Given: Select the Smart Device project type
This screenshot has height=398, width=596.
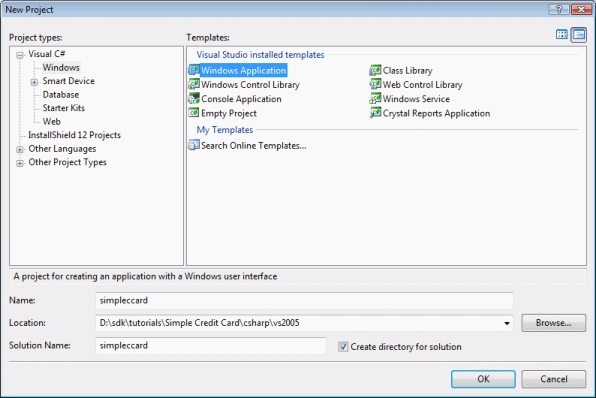Looking at the screenshot, I should pos(68,81).
